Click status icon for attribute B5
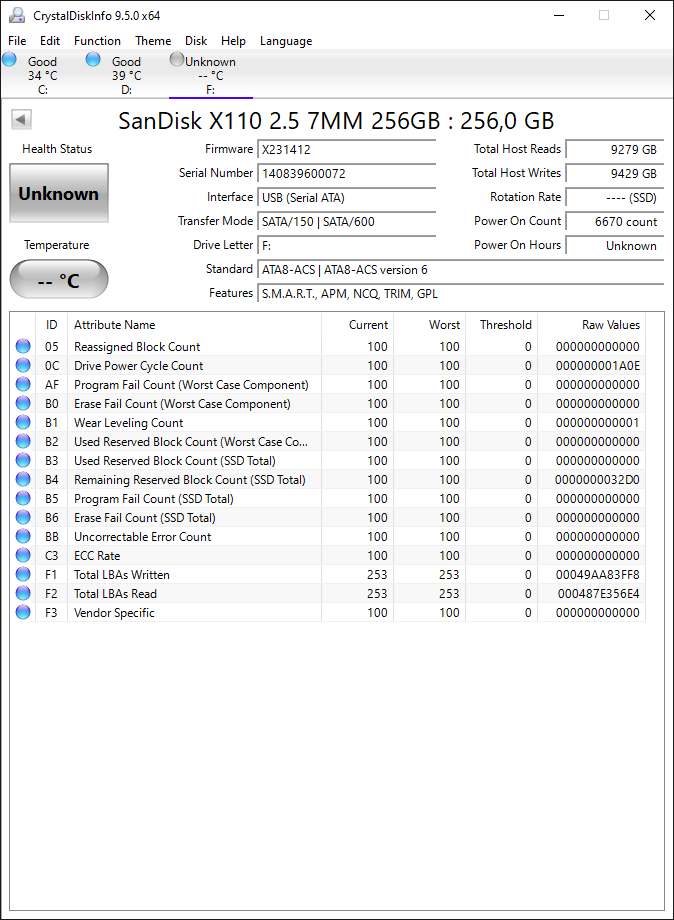This screenshot has width=674, height=920. click(x=23, y=498)
